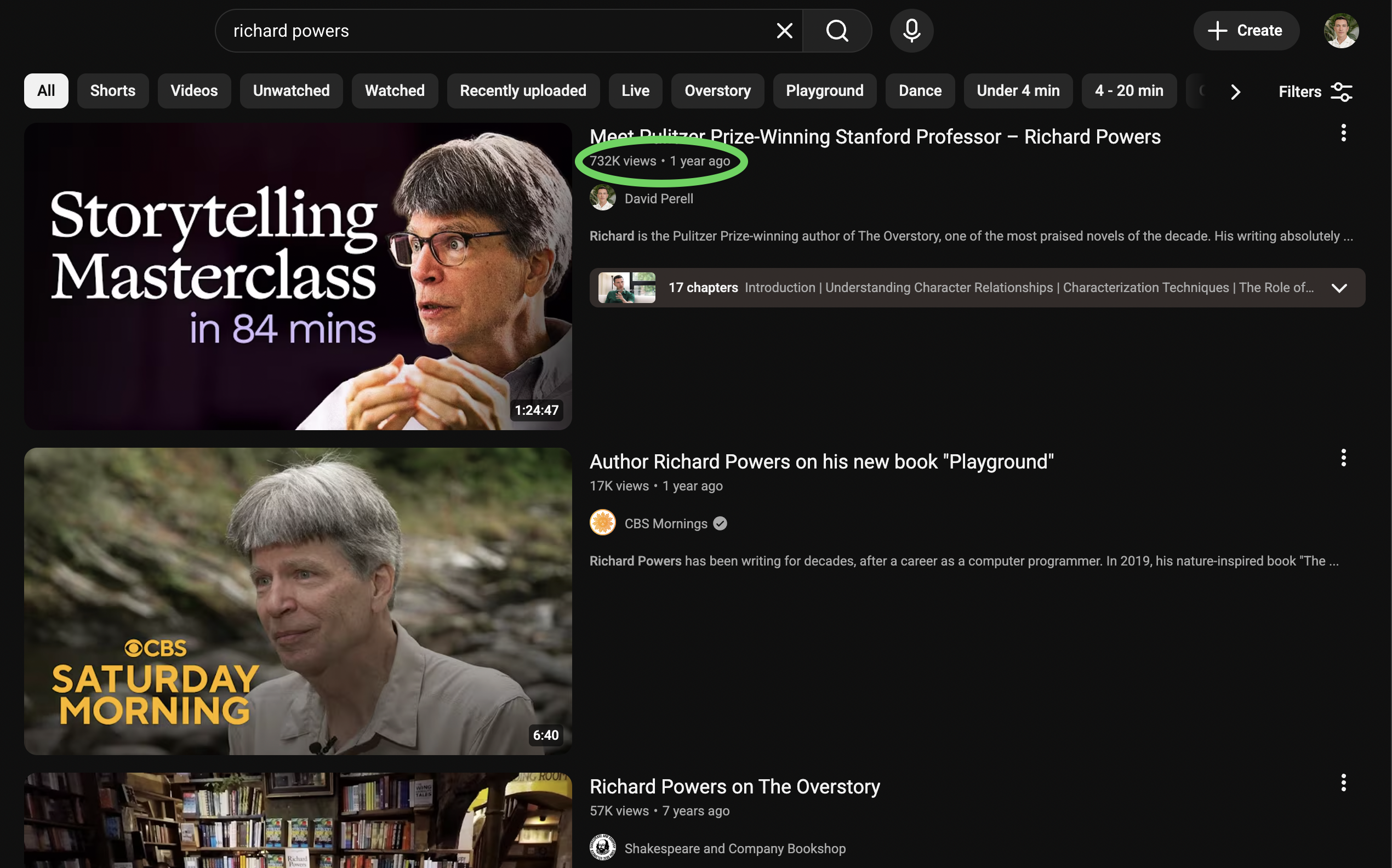Toggle the Watched filter chip
This screenshot has height=868, width=1392.
pos(395,91)
